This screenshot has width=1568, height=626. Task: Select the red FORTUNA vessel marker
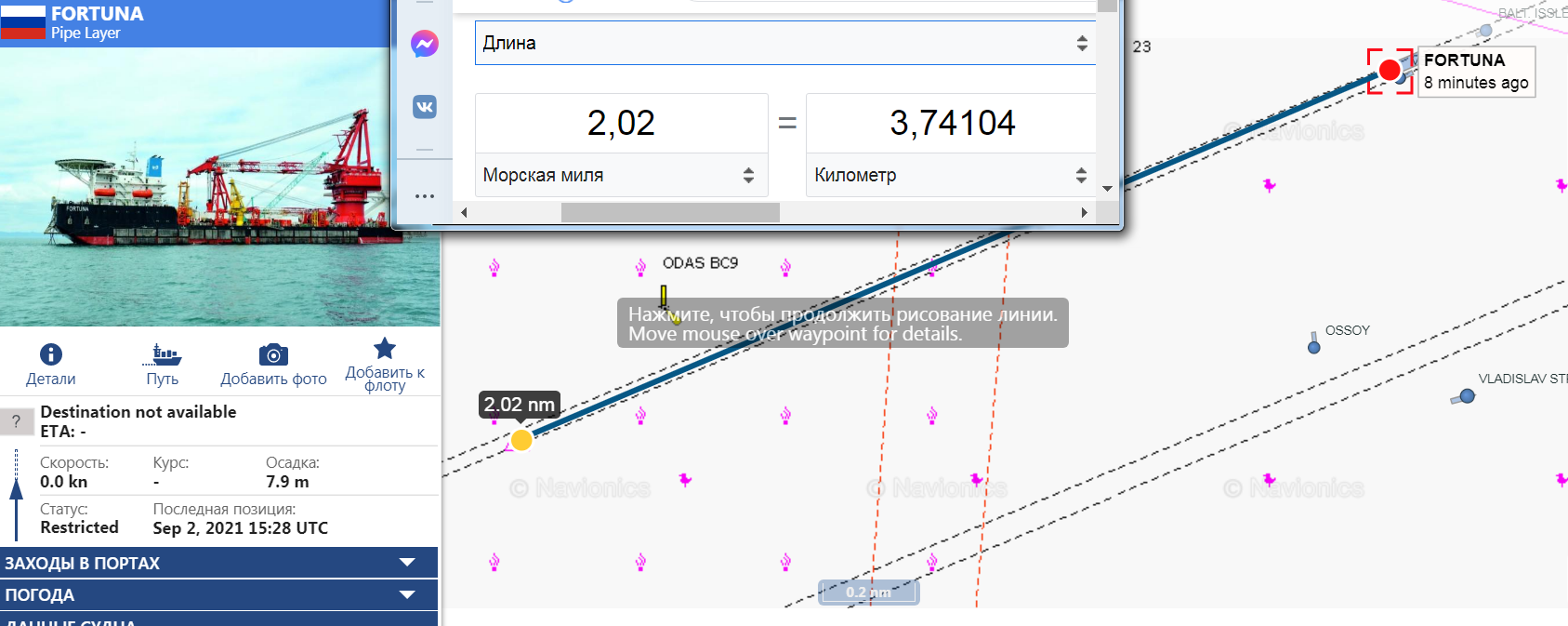pos(1389,70)
